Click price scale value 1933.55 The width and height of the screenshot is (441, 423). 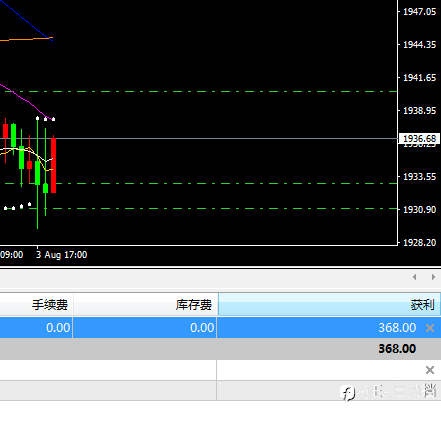click(x=419, y=177)
